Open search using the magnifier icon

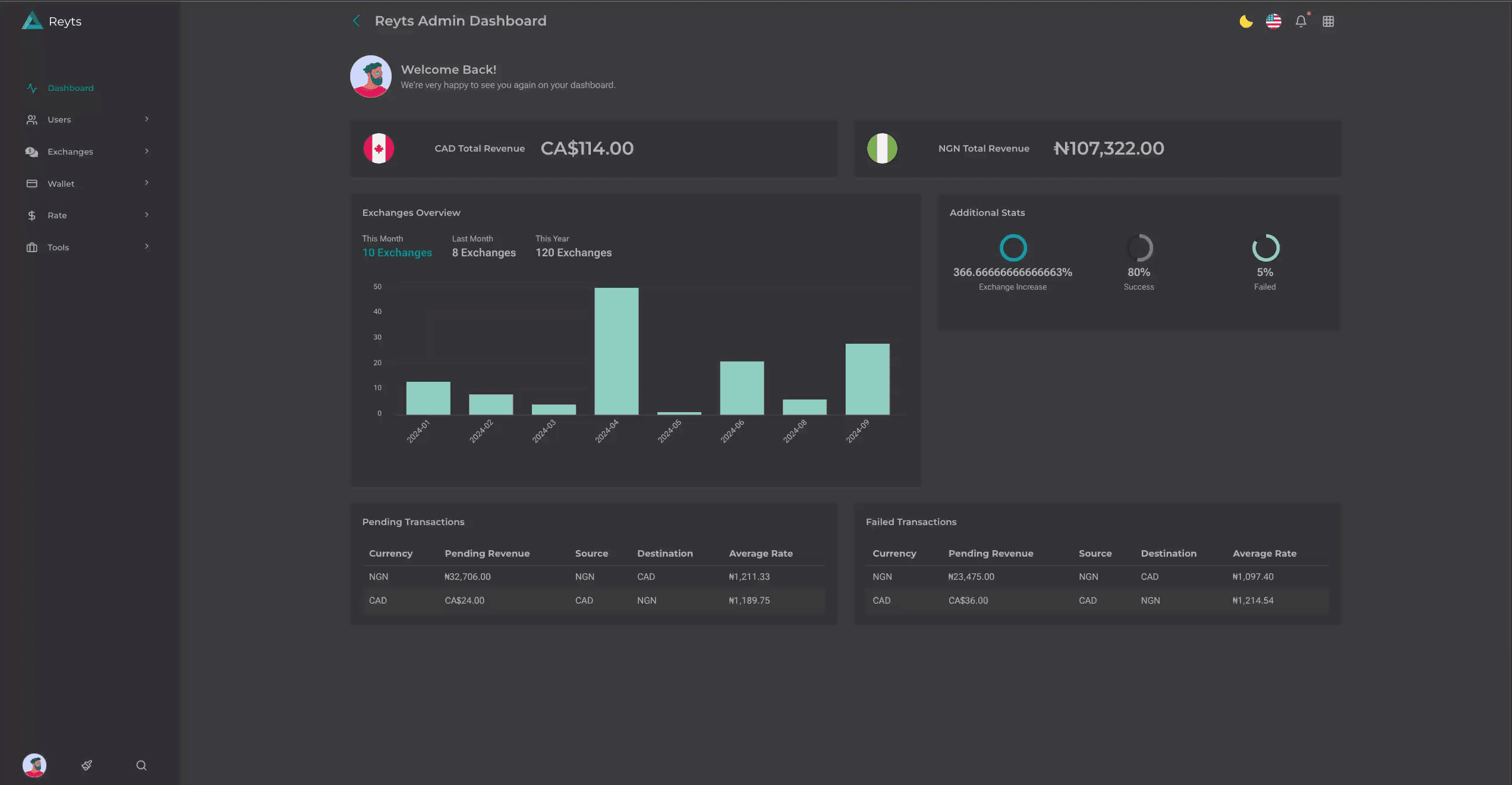point(141,765)
